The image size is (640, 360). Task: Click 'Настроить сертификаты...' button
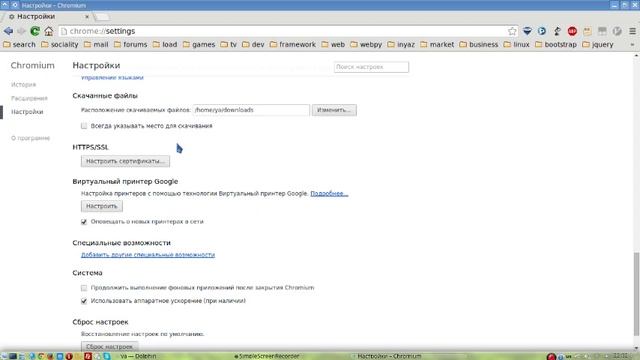point(125,161)
